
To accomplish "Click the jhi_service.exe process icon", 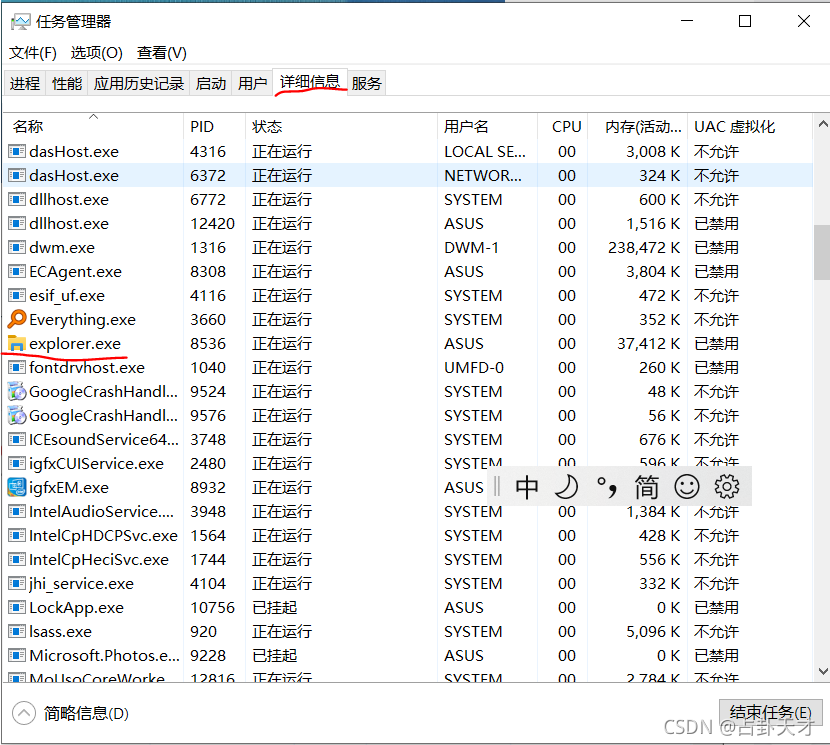I will pos(17,584).
